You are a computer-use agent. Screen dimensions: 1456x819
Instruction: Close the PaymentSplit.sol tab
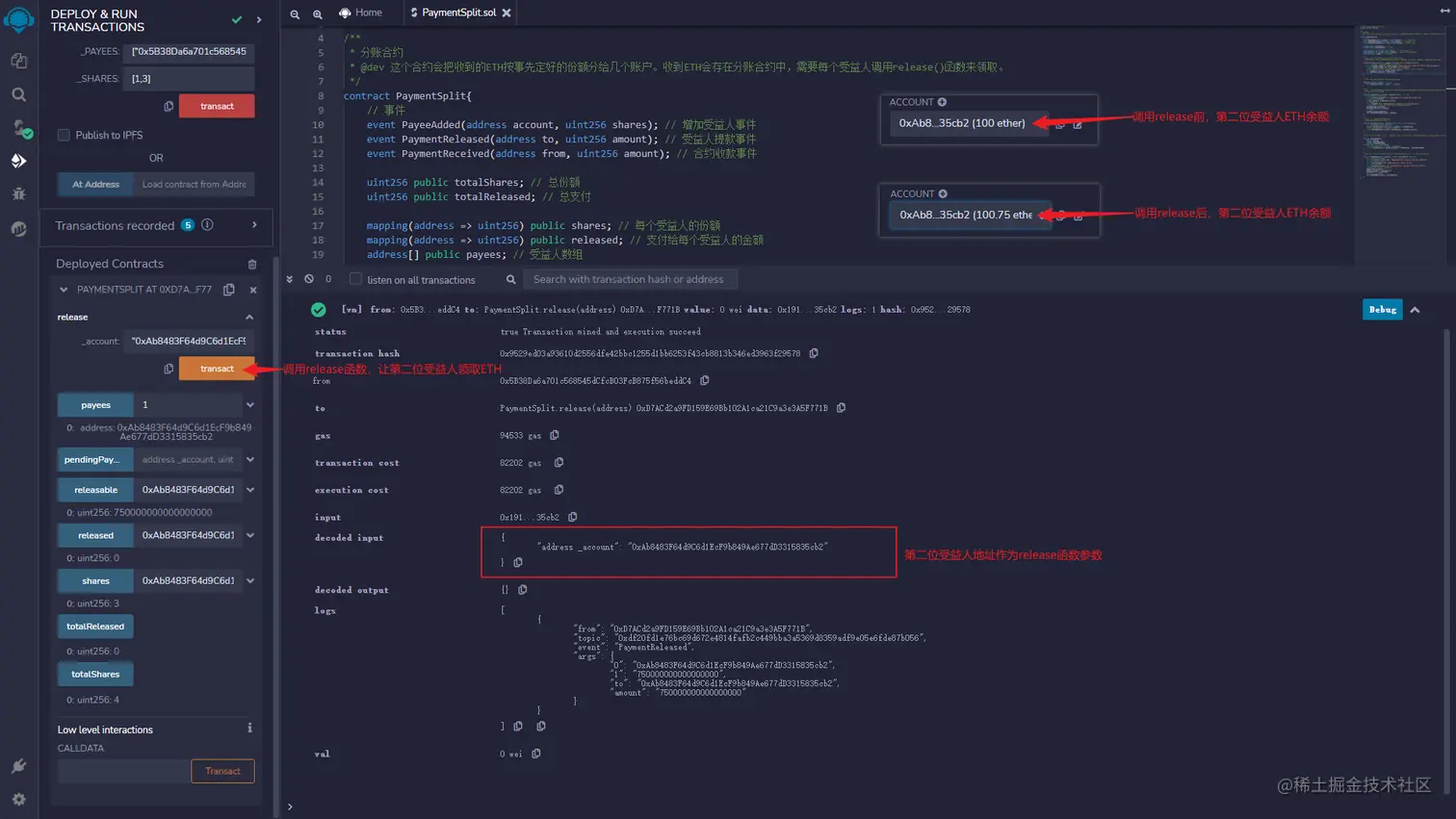tap(507, 13)
